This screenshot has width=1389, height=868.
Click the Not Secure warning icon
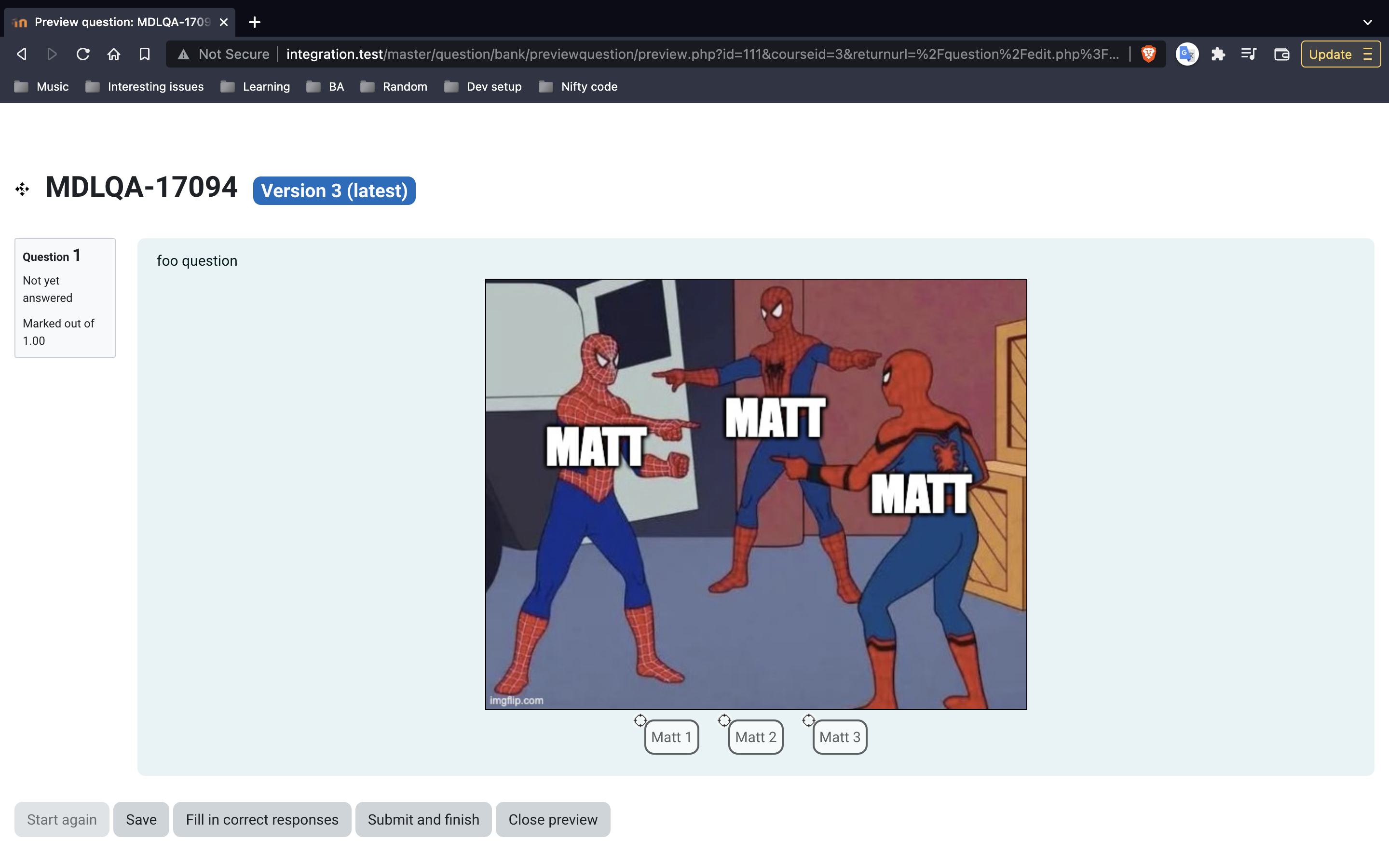[x=183, y=54]
